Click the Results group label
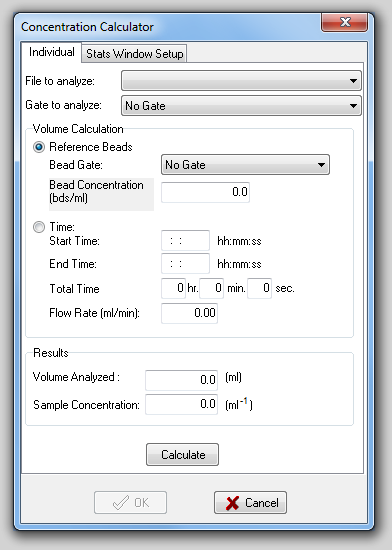 point(50,353)
